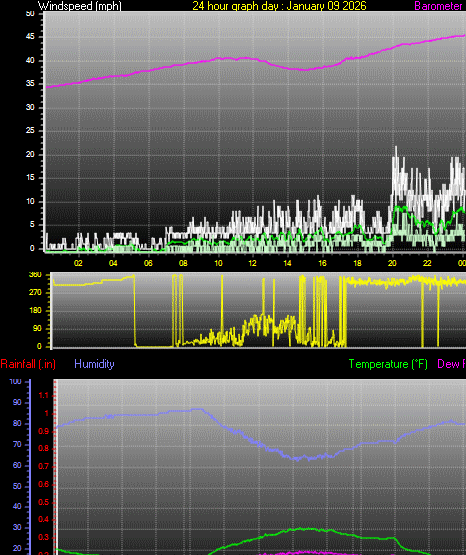Screen dimensions: 466x555
Task: Select the 25 tick on the windspeed axis
Action: coord(30,131)
